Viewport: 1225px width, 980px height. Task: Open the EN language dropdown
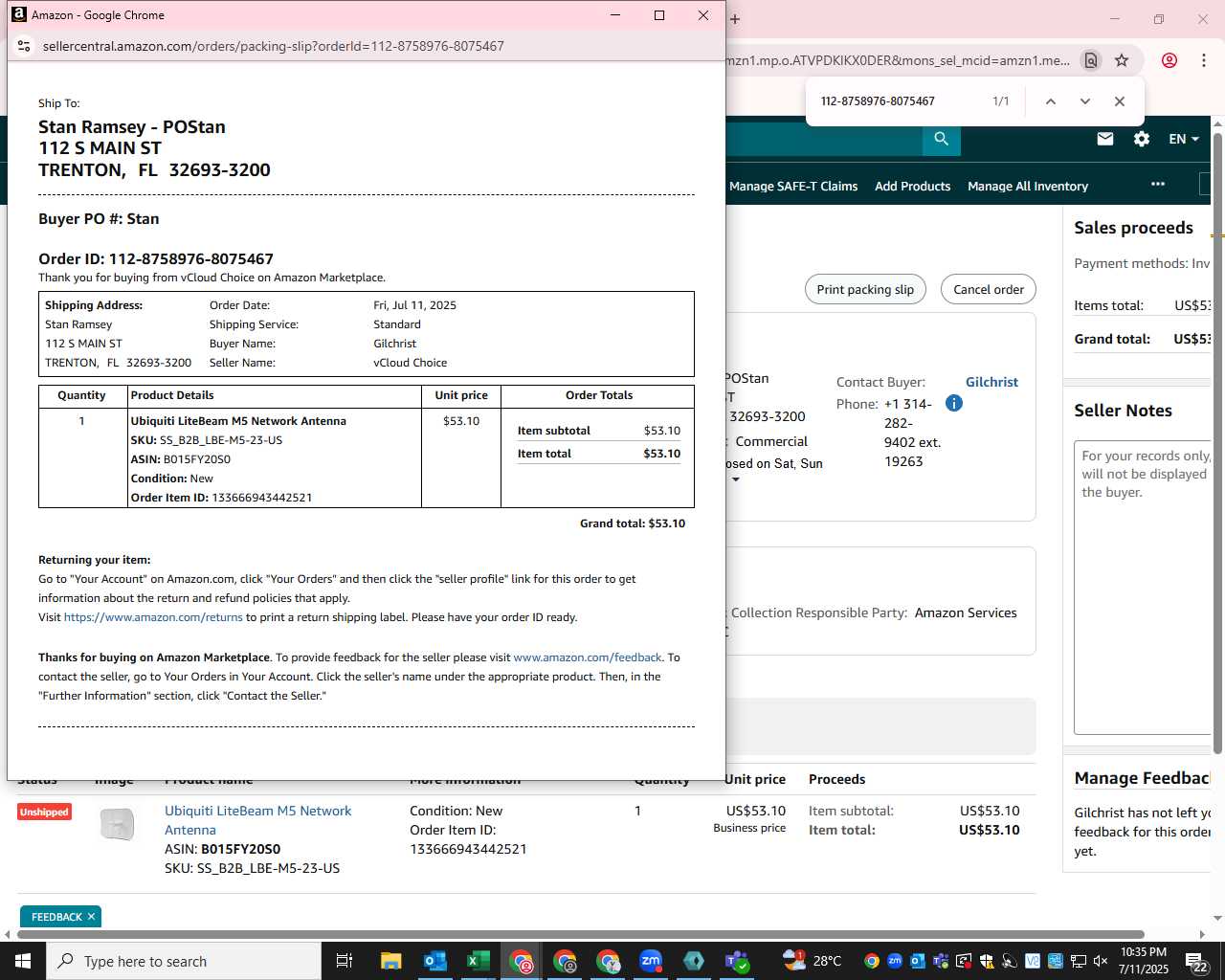(x=1184, y=139)
